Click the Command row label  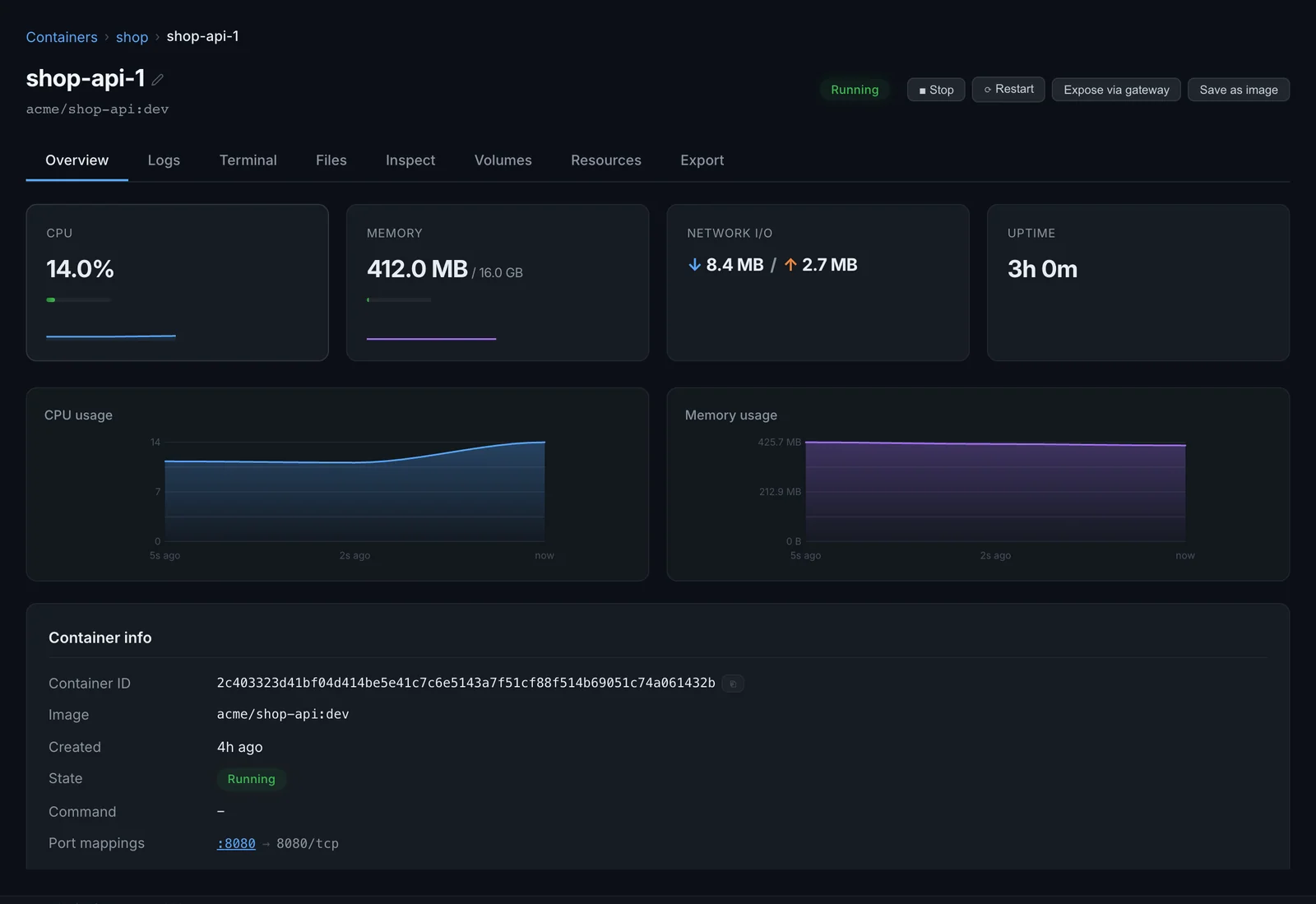coord(82,812)
